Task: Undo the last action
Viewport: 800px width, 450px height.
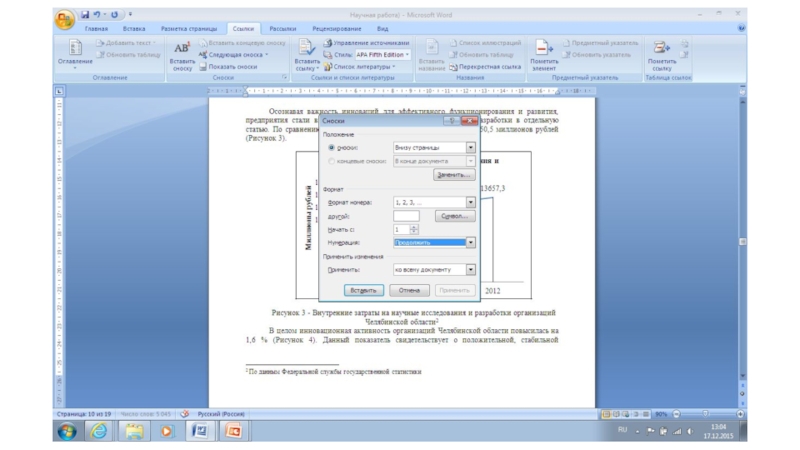Action: point(97,15)
